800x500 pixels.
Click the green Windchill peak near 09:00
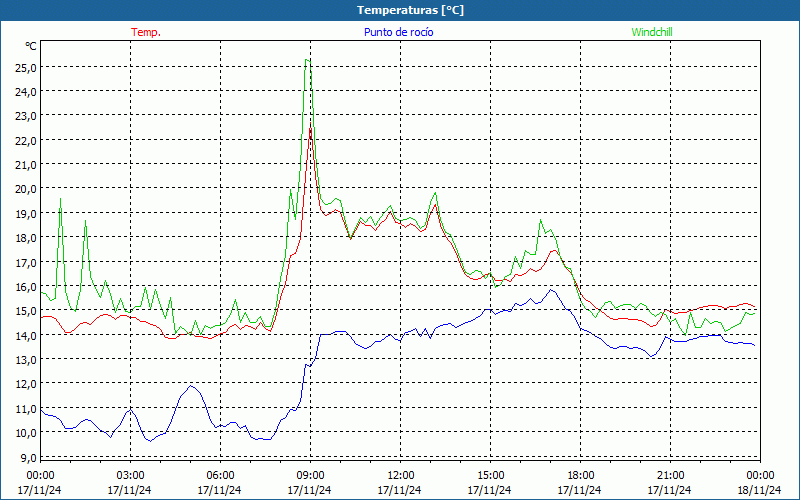click(x=307, y=60)
